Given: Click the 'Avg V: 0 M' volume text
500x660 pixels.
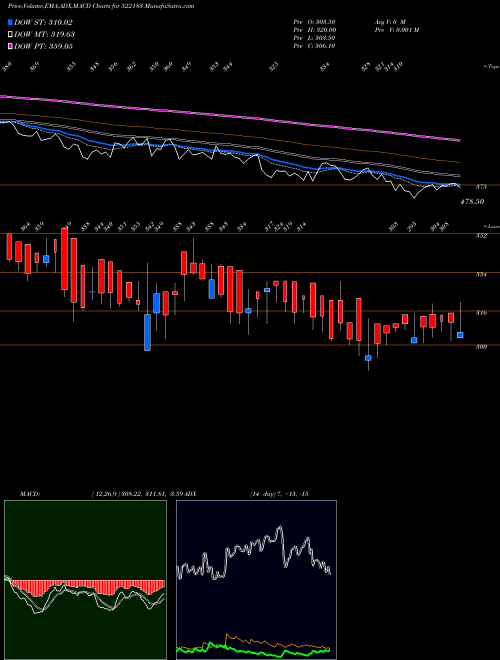Looking at the screenshot, I should click(x=390, y=22).
